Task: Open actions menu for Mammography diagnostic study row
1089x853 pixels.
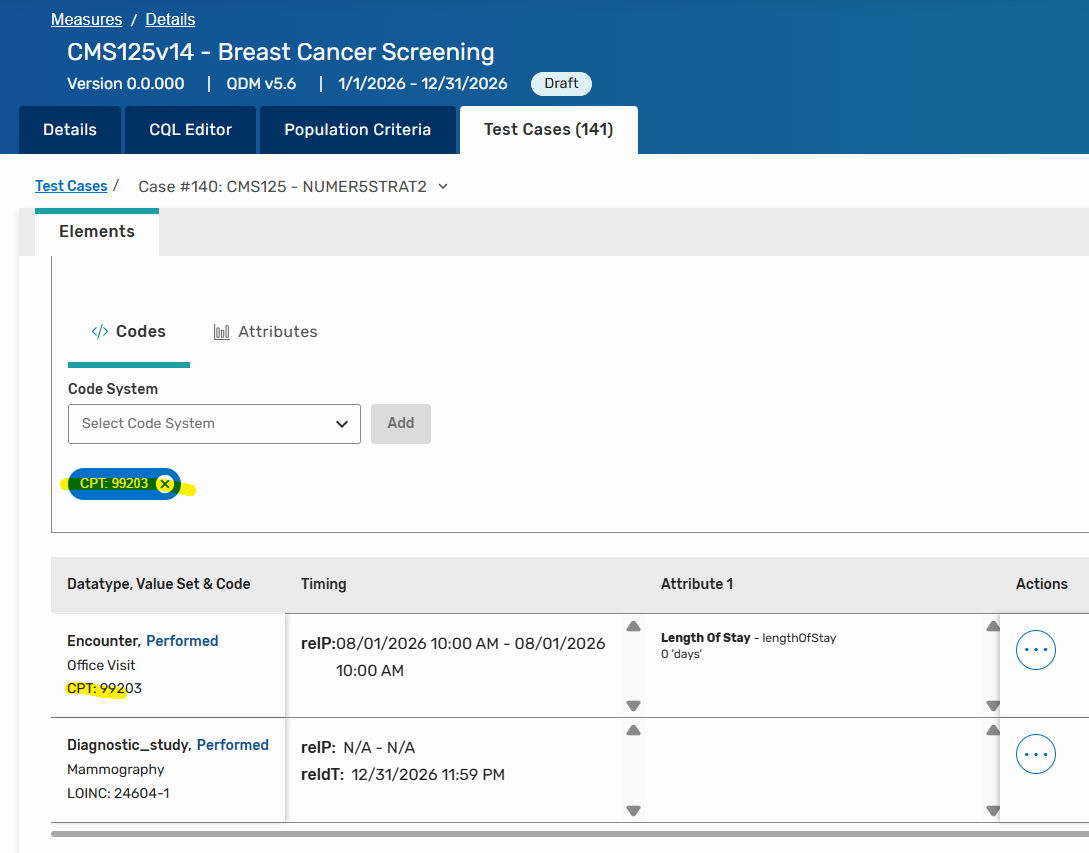Action: (x=1035, y=754)
